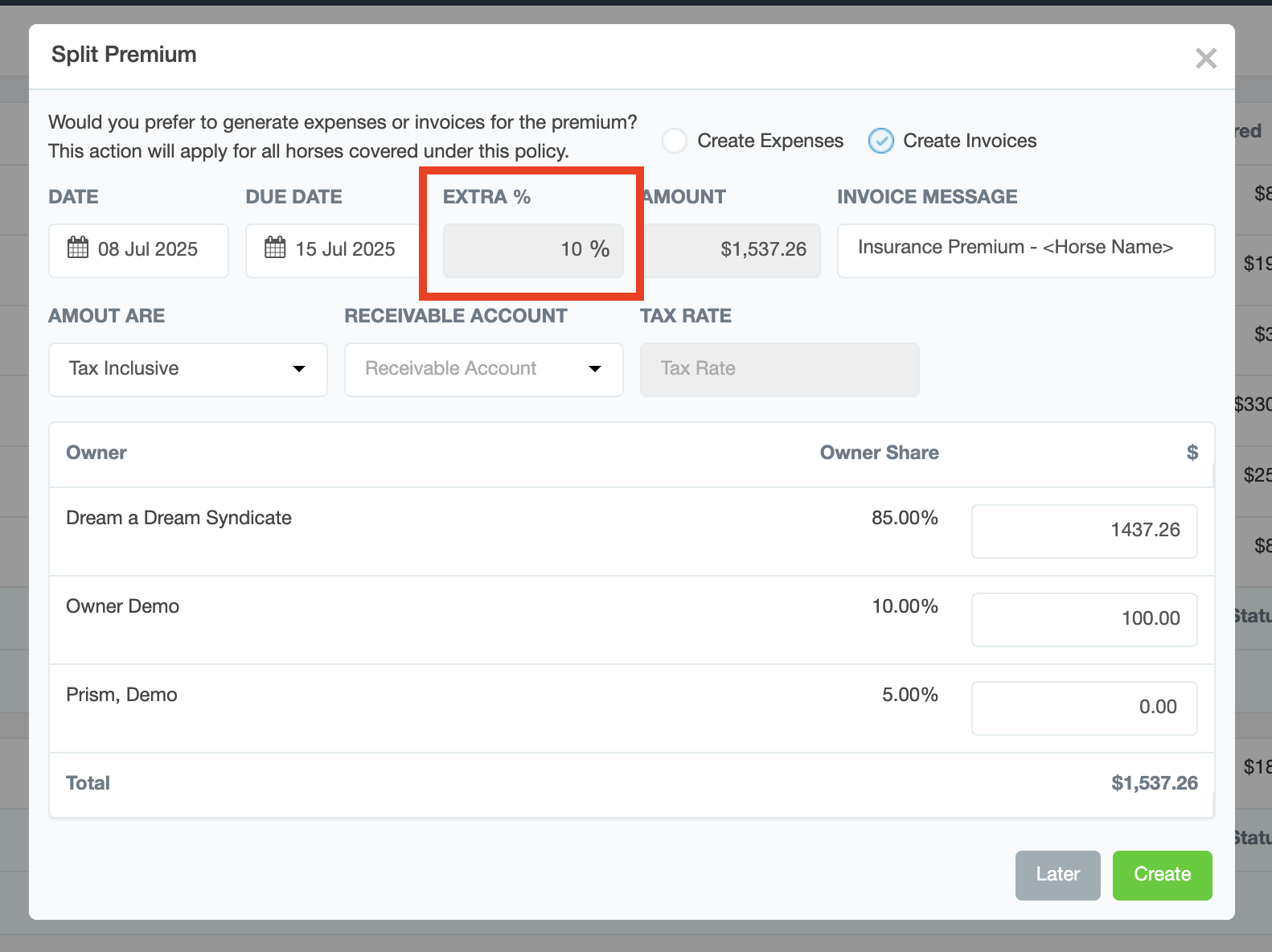This screenshot has width=1272, height=952.
Task: Click the Amount field showing $1,537.26
Action: (x=732, y=250)
